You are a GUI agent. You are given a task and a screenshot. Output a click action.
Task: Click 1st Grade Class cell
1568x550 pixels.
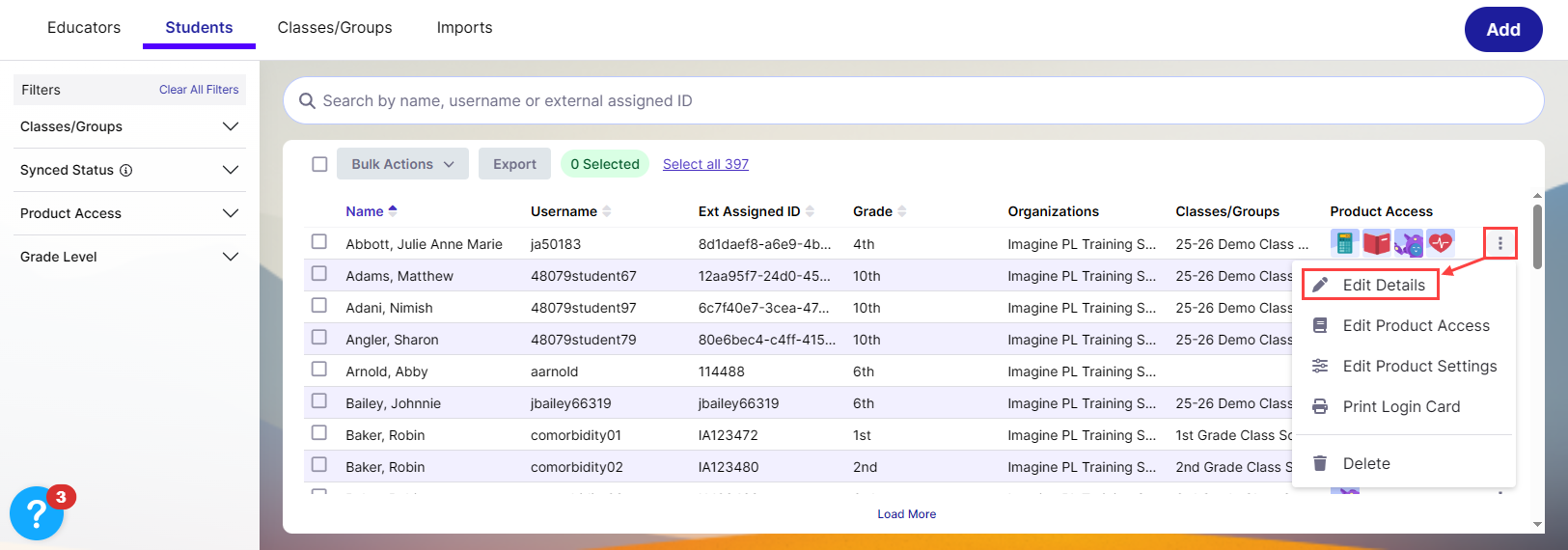click(1234, 435)
